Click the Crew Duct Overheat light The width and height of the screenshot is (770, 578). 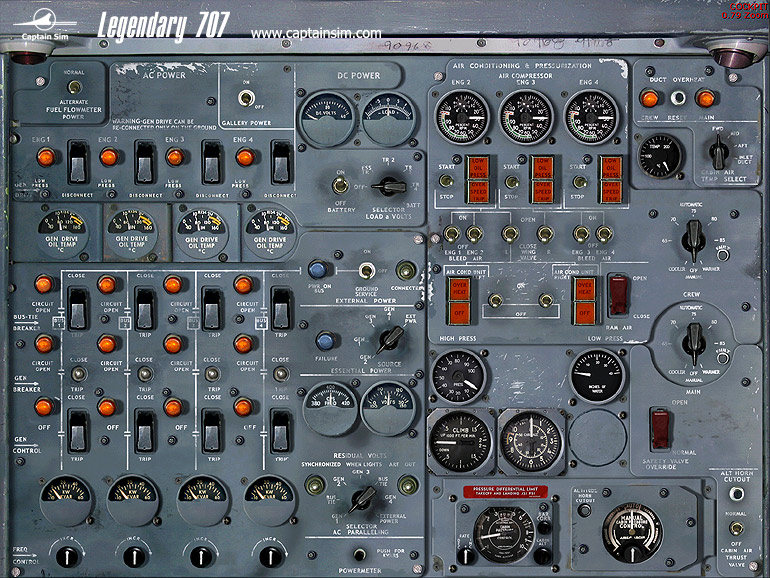pos(650,99)
